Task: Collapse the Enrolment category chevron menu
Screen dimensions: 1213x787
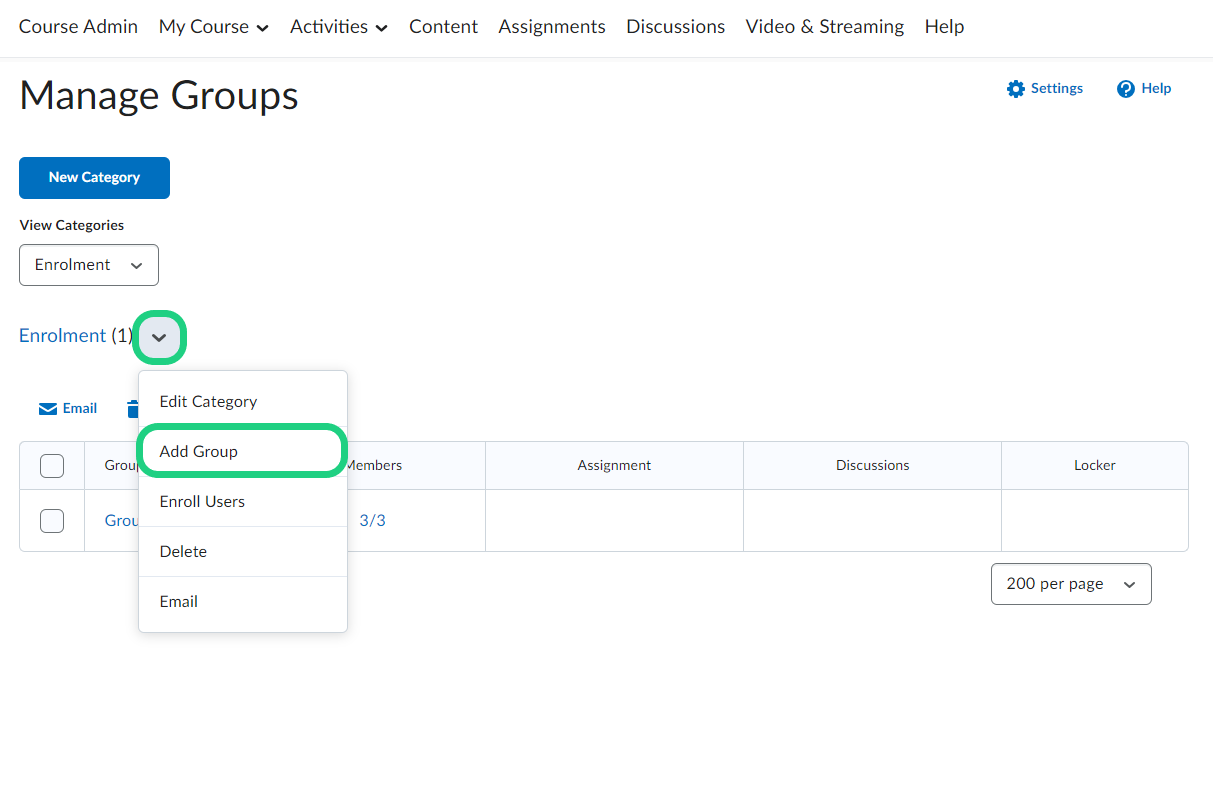Action: [159, 337]
